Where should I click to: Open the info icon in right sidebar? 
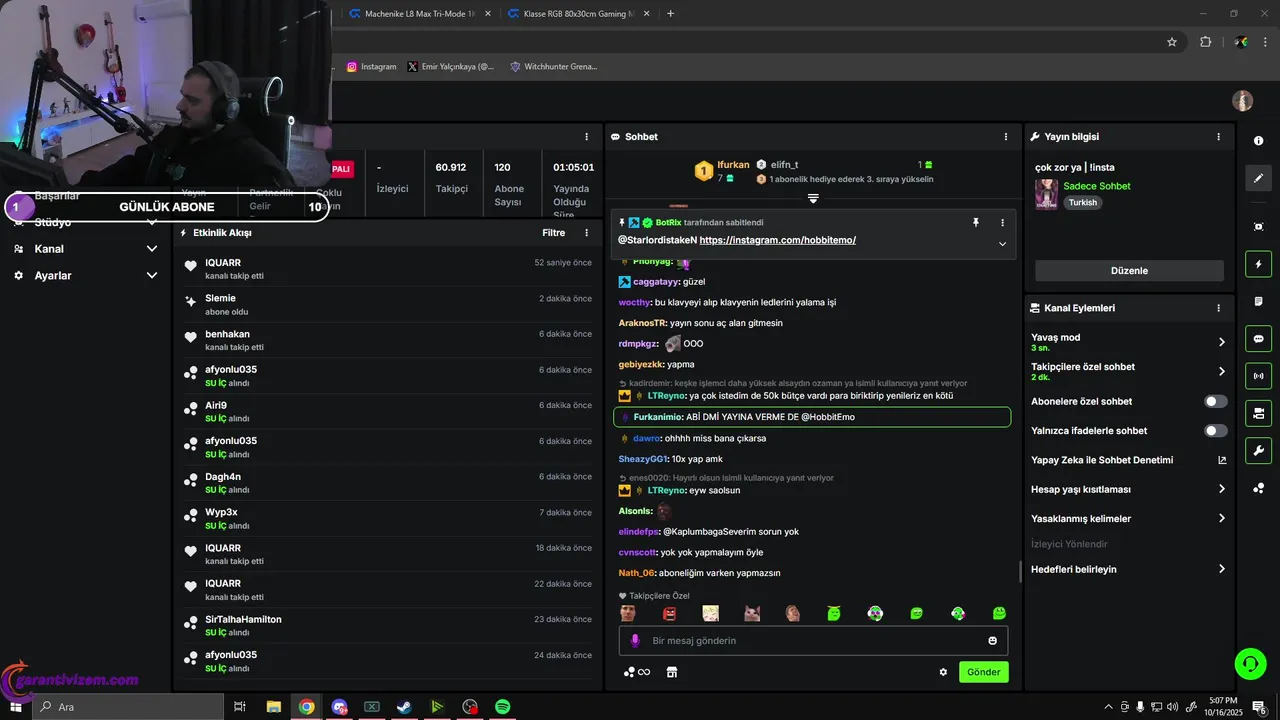[1258, 141]
